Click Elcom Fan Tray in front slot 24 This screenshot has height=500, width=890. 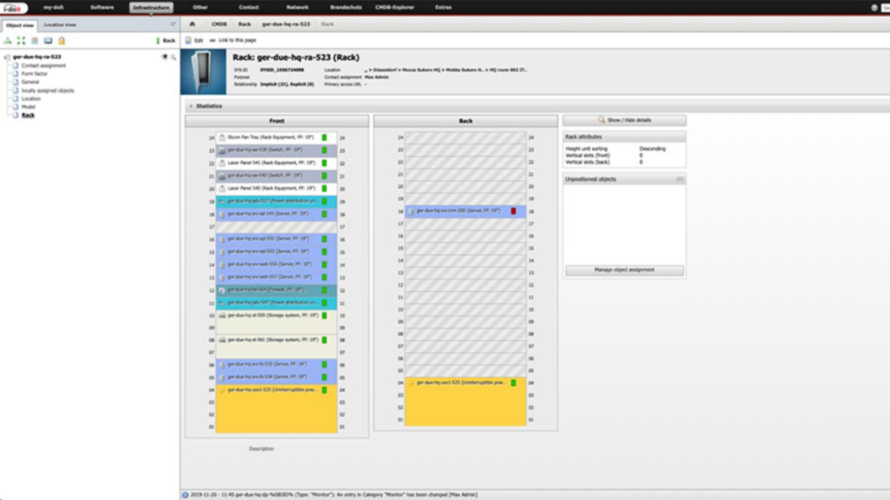[x=276, y=137]
